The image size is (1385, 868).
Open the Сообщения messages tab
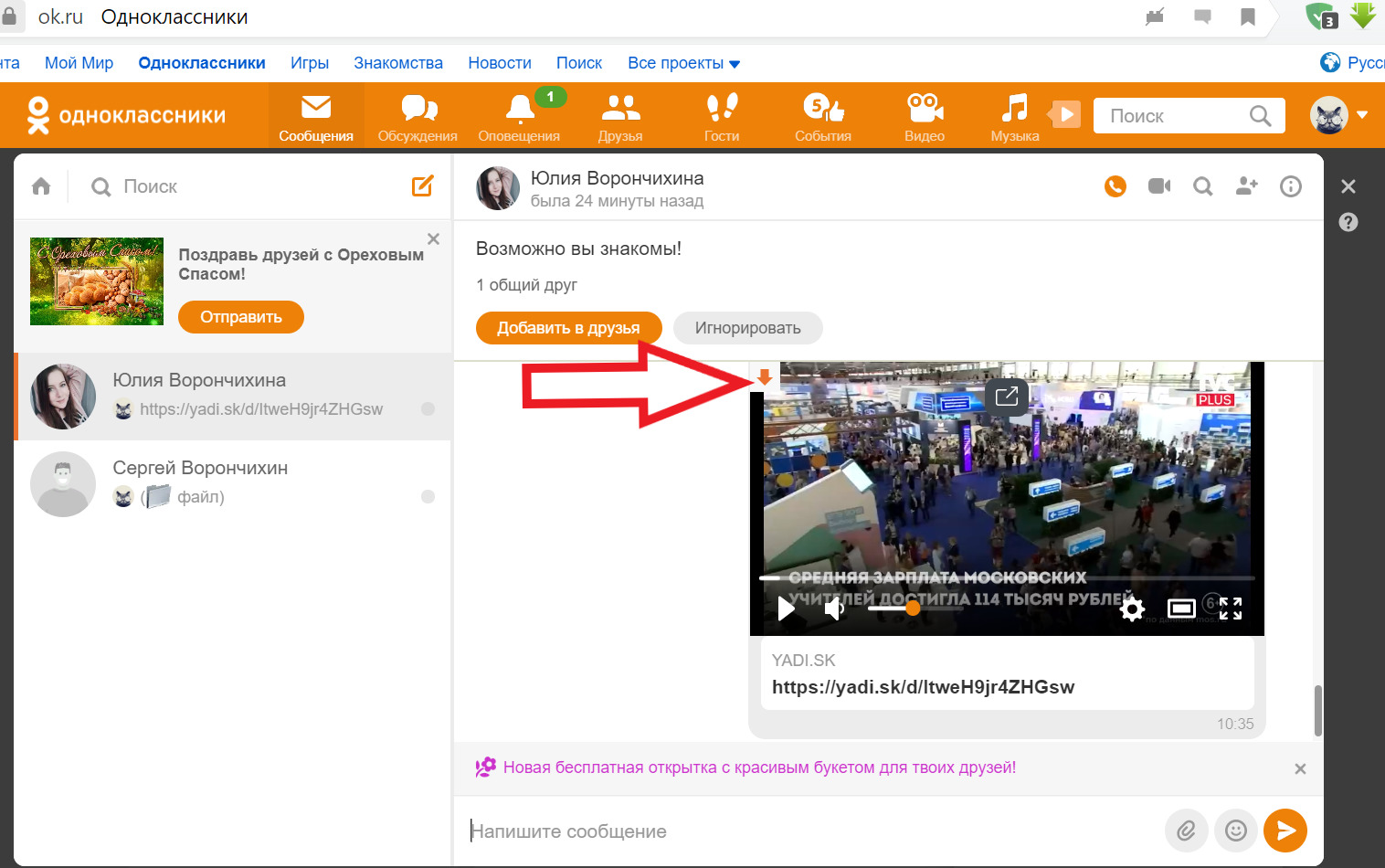(x=316, y=117)
